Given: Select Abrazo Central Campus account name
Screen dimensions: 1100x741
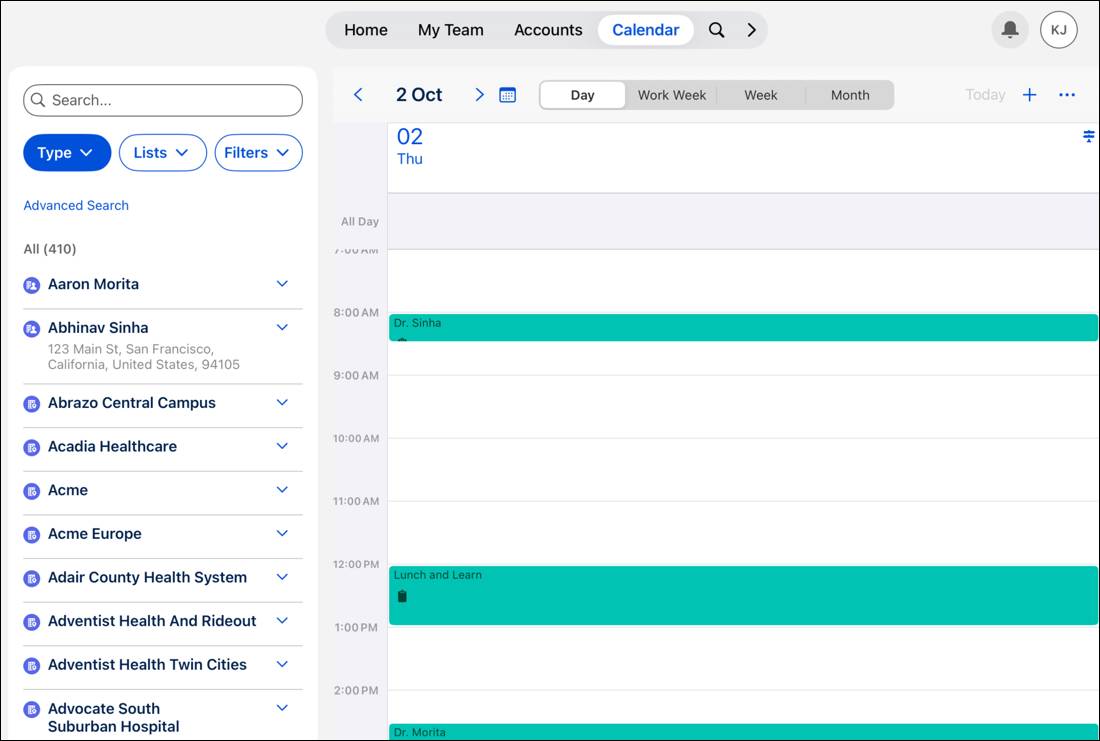Looking at the screenshot, I should tap(132, 403).
